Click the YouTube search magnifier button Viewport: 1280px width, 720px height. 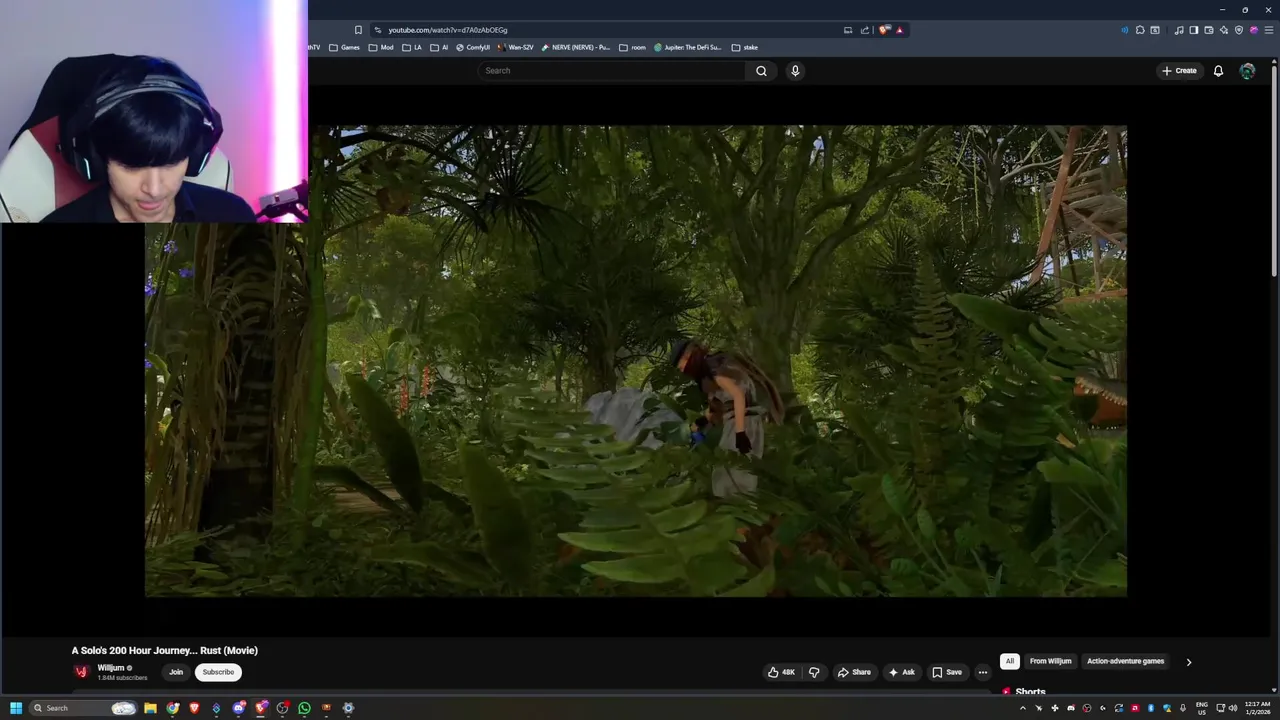[x=761, y=71]
